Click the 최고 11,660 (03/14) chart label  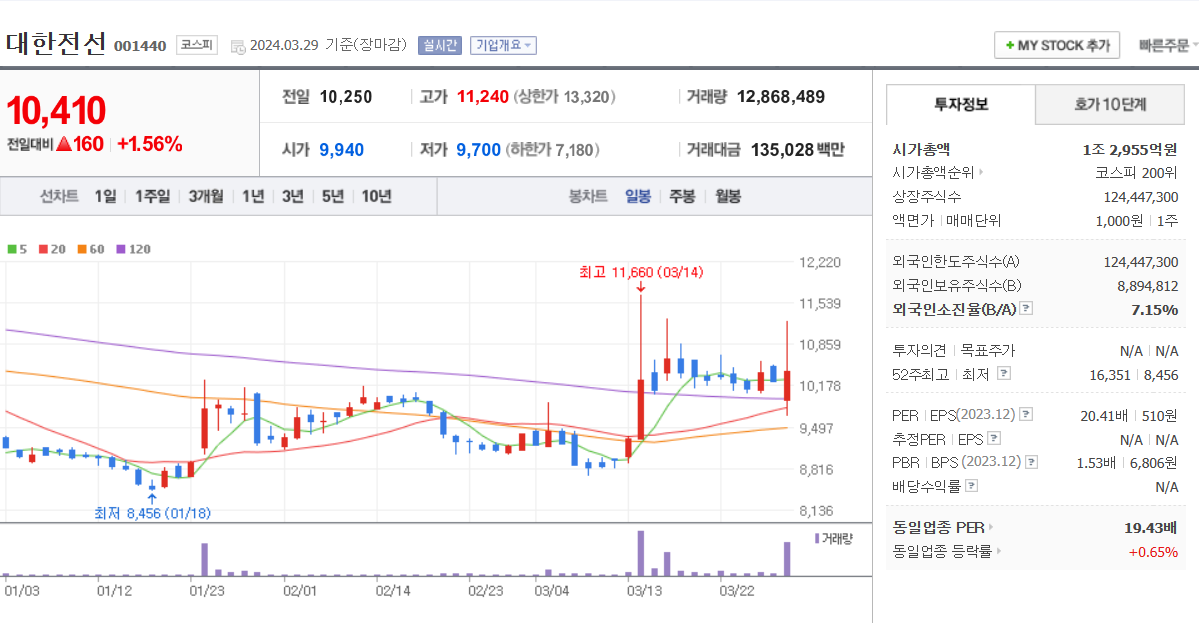coord(641,272)
